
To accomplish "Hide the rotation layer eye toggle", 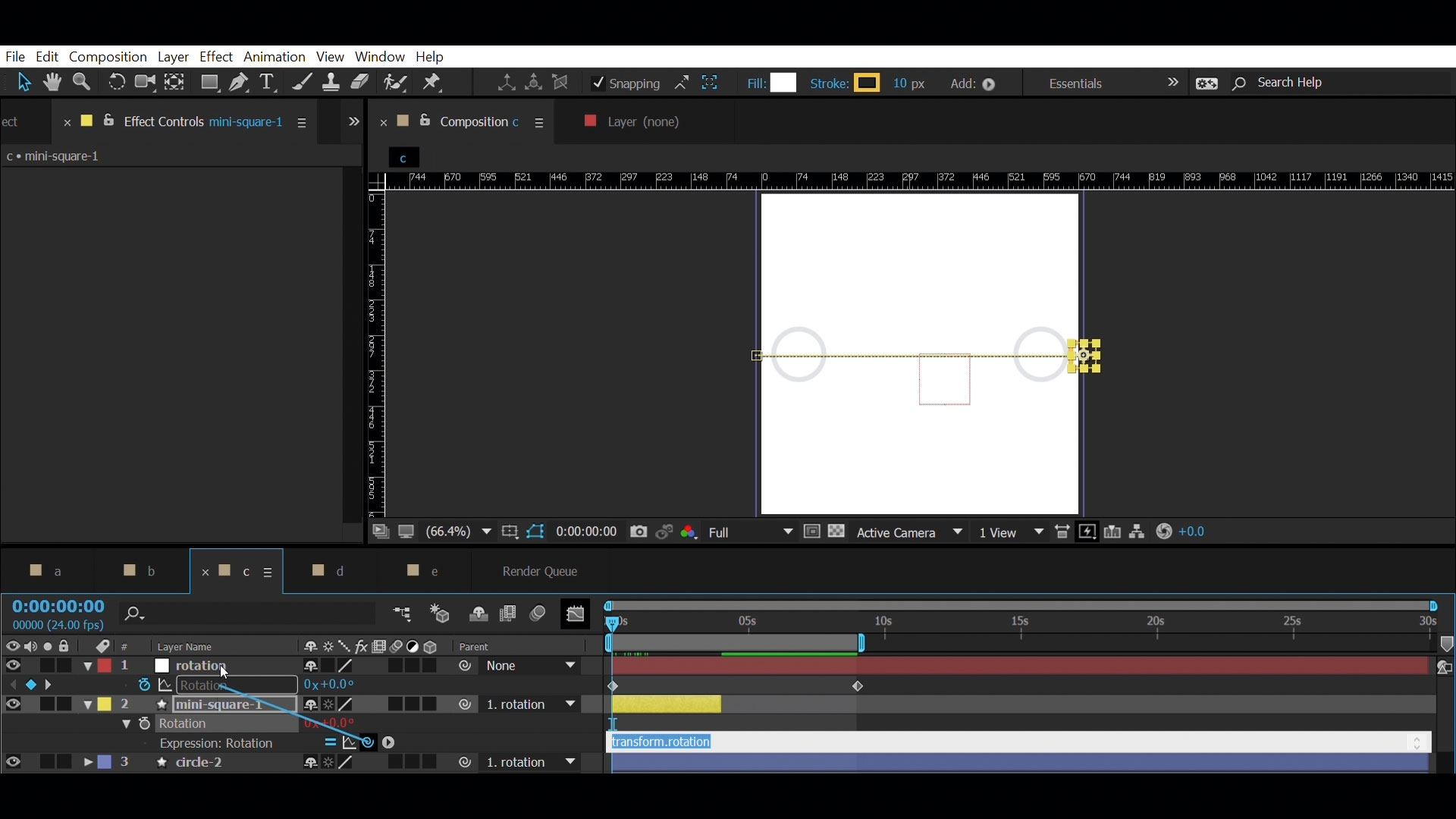I will pos(14,666).
